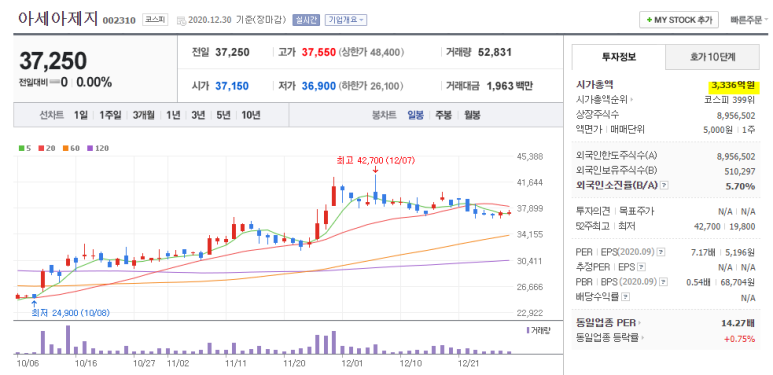This screenshot has width=773, height=375.
Task: Select the 1년 line chart period
Action: 173,115
